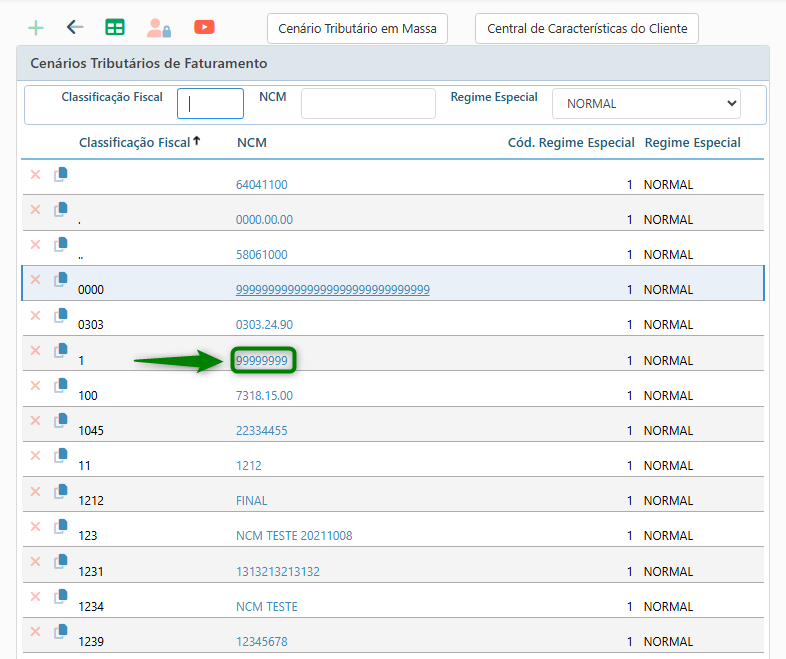
Task: Open the red video tutorial icon
Action: click(x=204, y=28)
